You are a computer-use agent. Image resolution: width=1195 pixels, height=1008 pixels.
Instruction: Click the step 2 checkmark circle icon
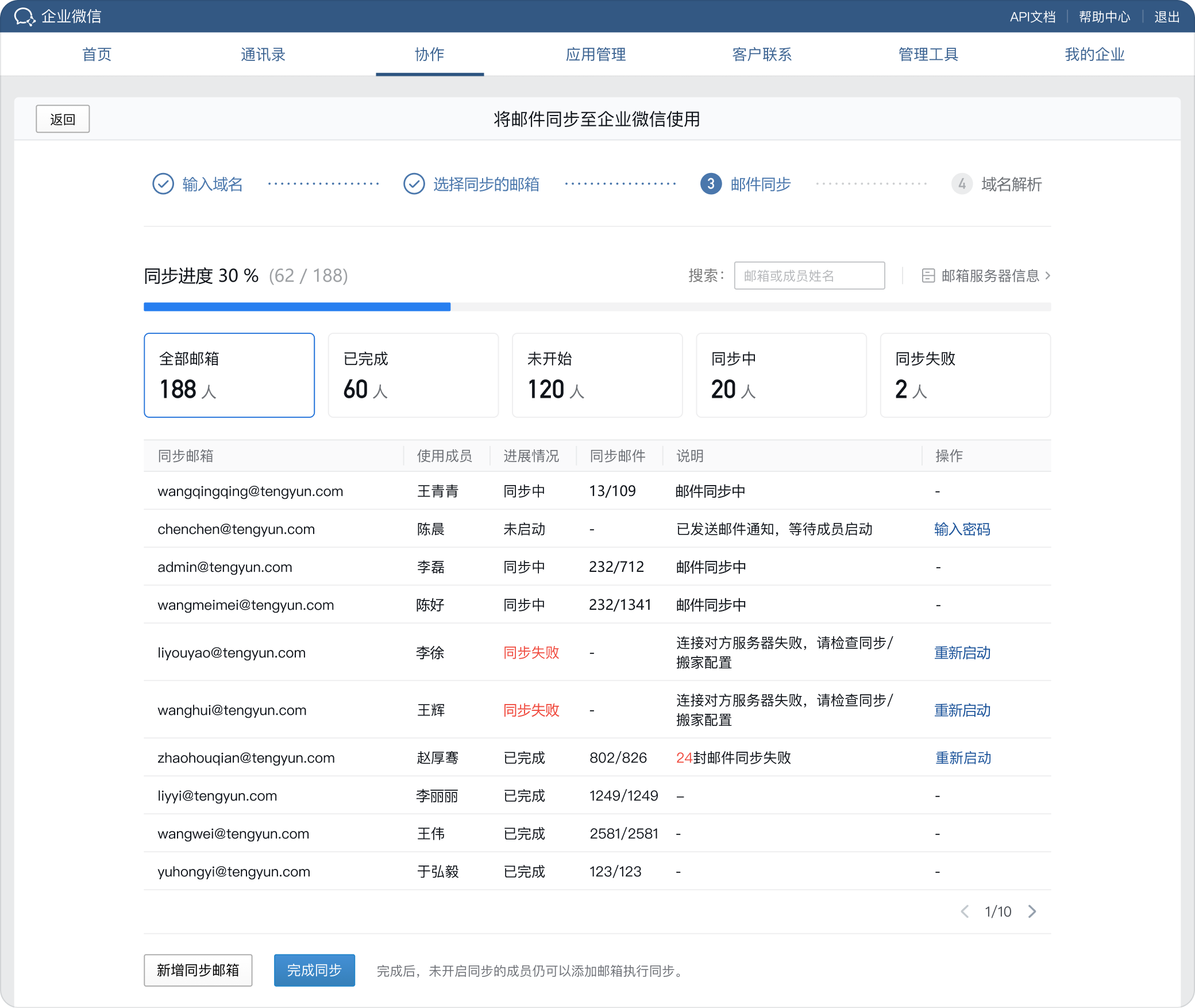pyautogui.click(x=414, y=184)
